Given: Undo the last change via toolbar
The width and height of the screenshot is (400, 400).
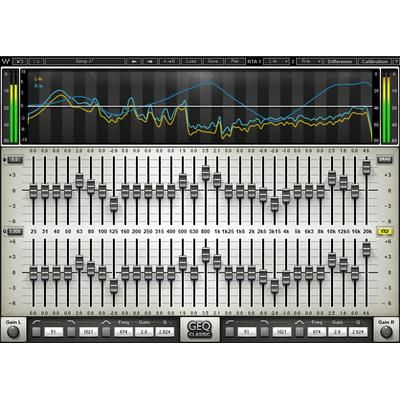Looking at the screenshot, I should point(21,61).
